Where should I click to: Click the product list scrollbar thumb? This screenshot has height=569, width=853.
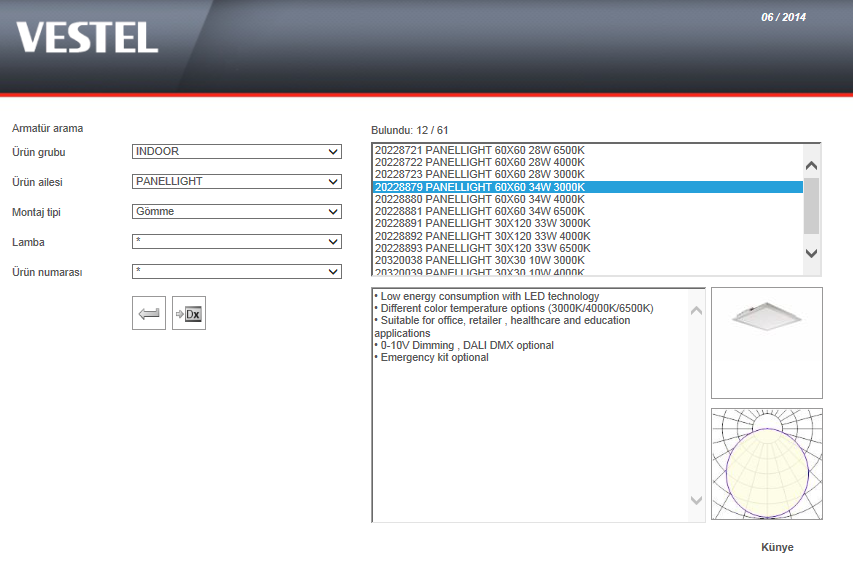[x=811, y=206]
